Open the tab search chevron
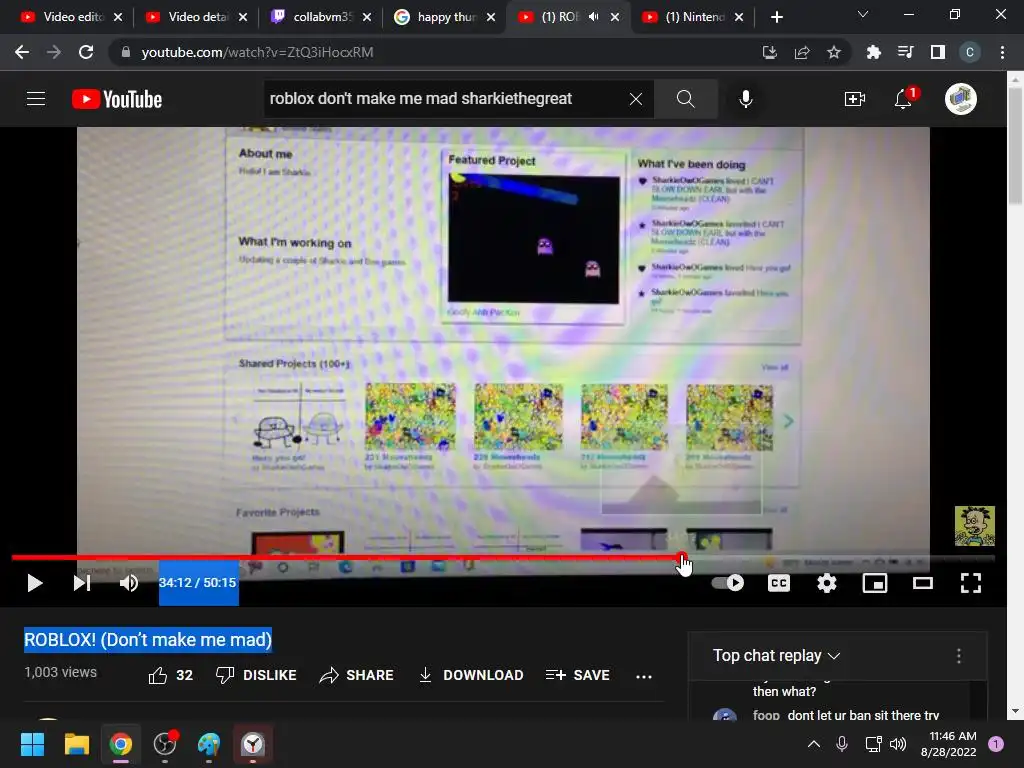1024x768 pixels. click(863, 14)
